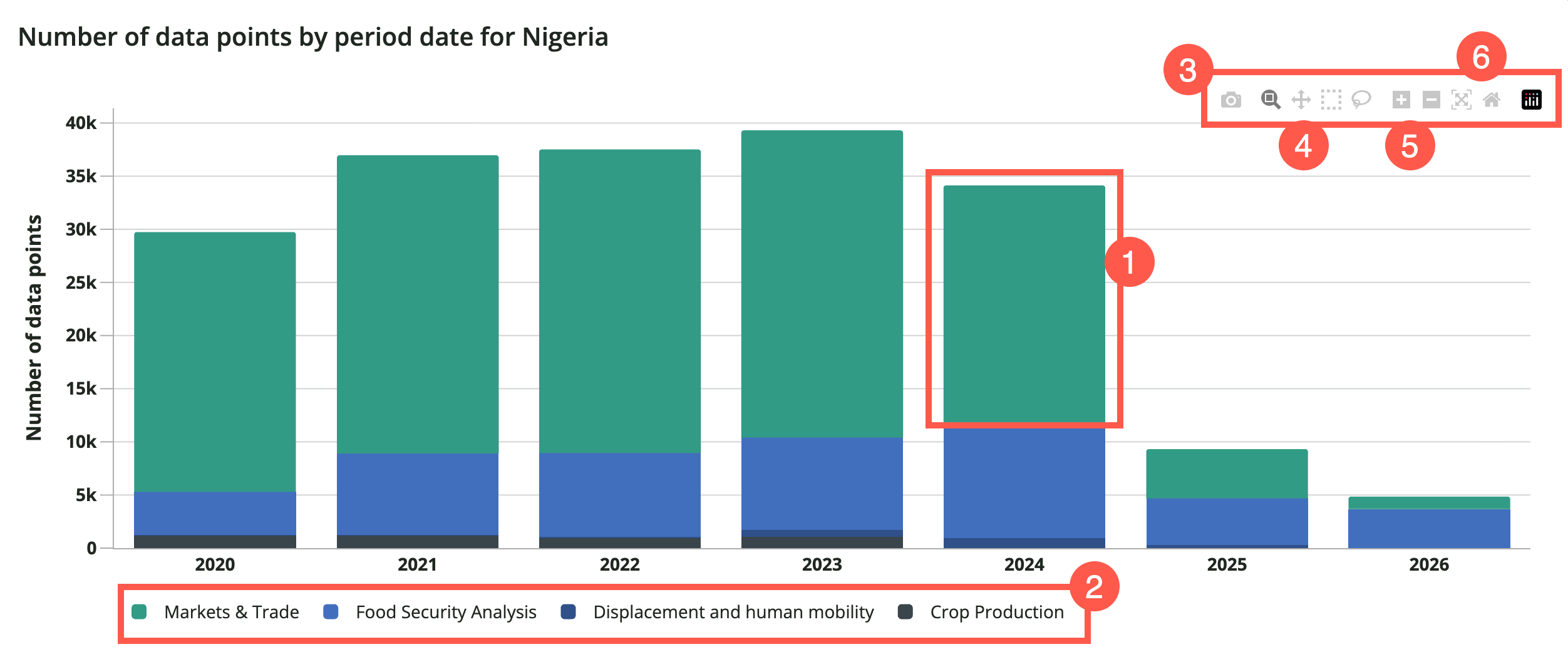Zoom out using the minus icon
This screenshot has width=1568, height=664.
coord(1431,100)
